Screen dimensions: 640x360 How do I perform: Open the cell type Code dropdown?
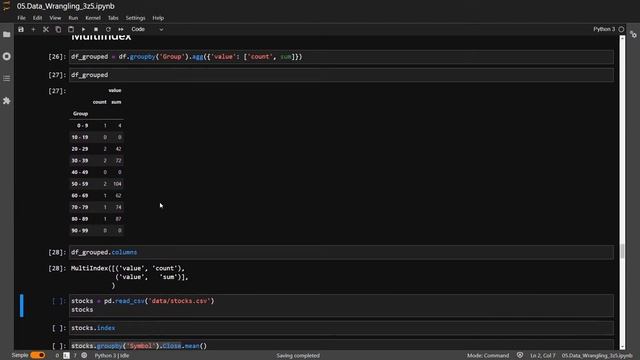point(147,29)
